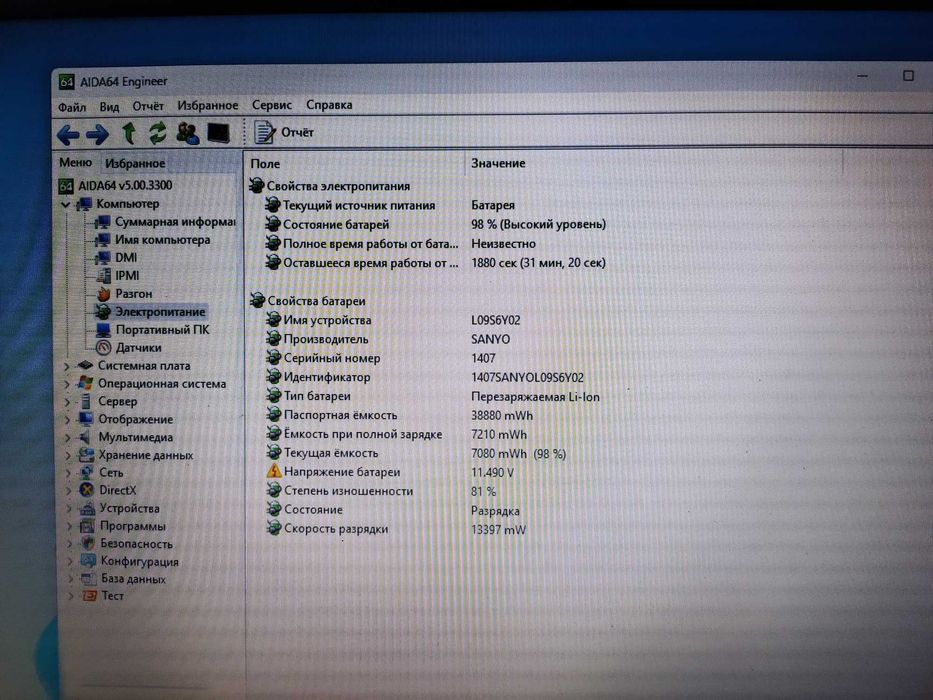Viewport: 933px width, 700px height.
Task: Select the AIDA64 v5.00.3300 root node
Action: [116, 186]
